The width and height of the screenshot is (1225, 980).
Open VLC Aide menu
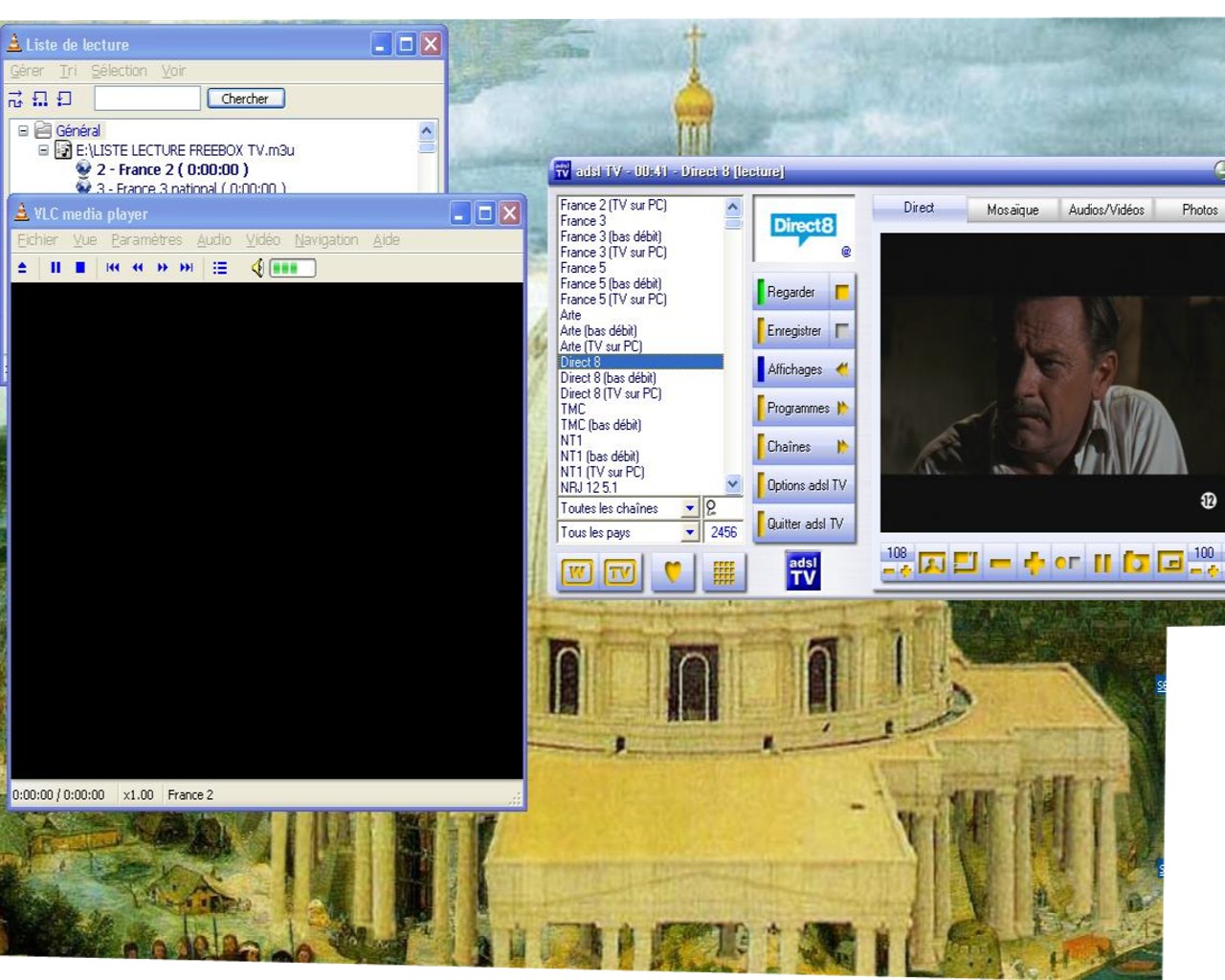pyautogui.click(x=387, y=240)
